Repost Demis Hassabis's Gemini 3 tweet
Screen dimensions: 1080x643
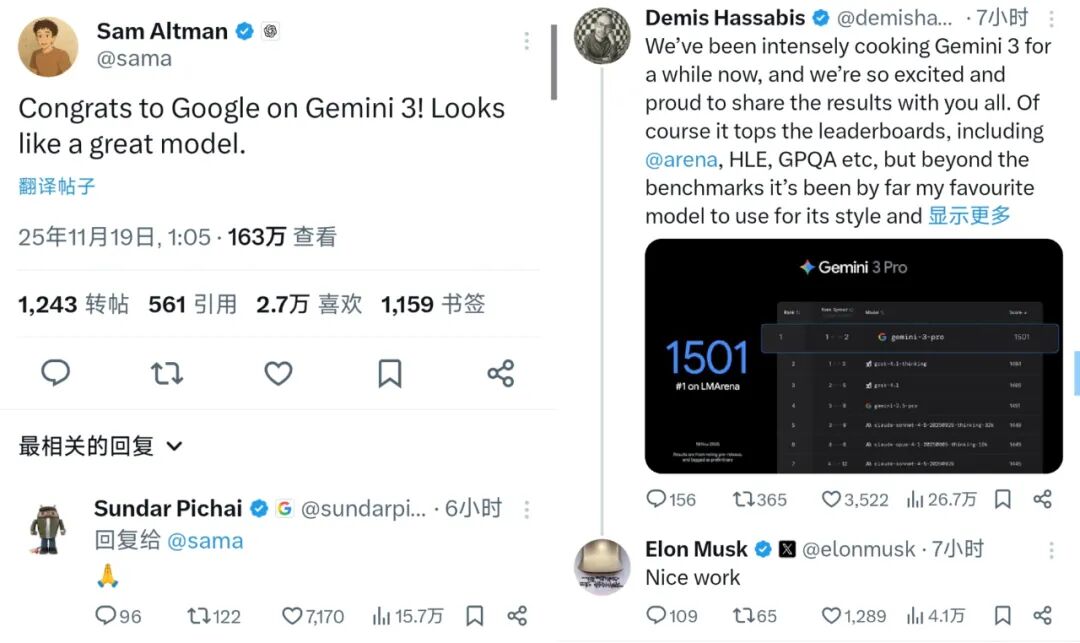tap(759, 499)
